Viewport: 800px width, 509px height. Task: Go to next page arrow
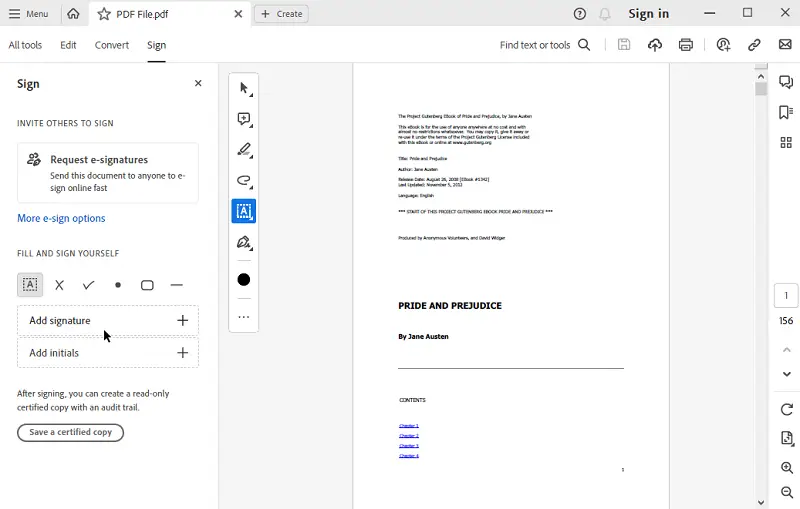(x=786, y=374)
